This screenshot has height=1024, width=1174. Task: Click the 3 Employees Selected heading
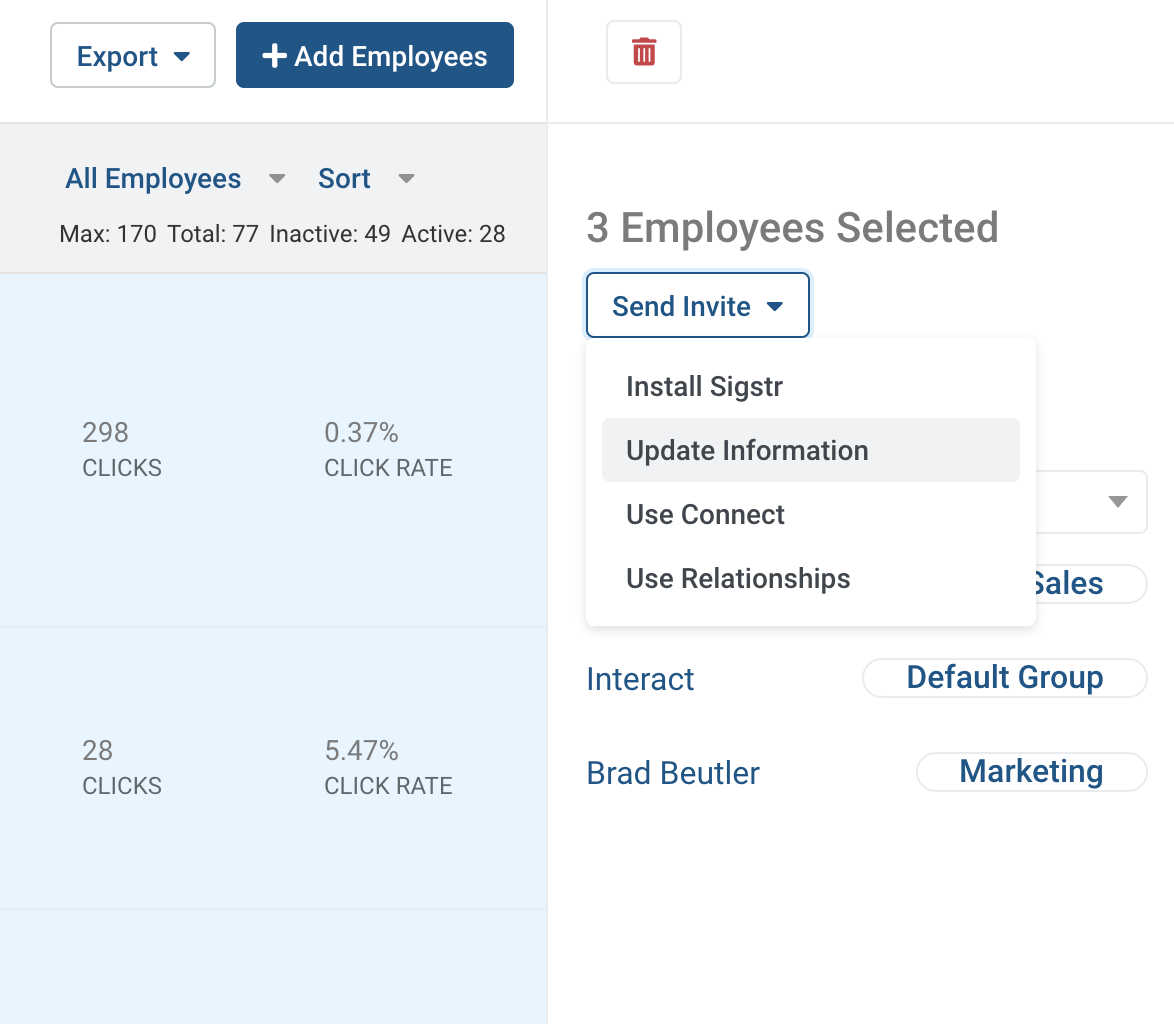coord(792,228)
